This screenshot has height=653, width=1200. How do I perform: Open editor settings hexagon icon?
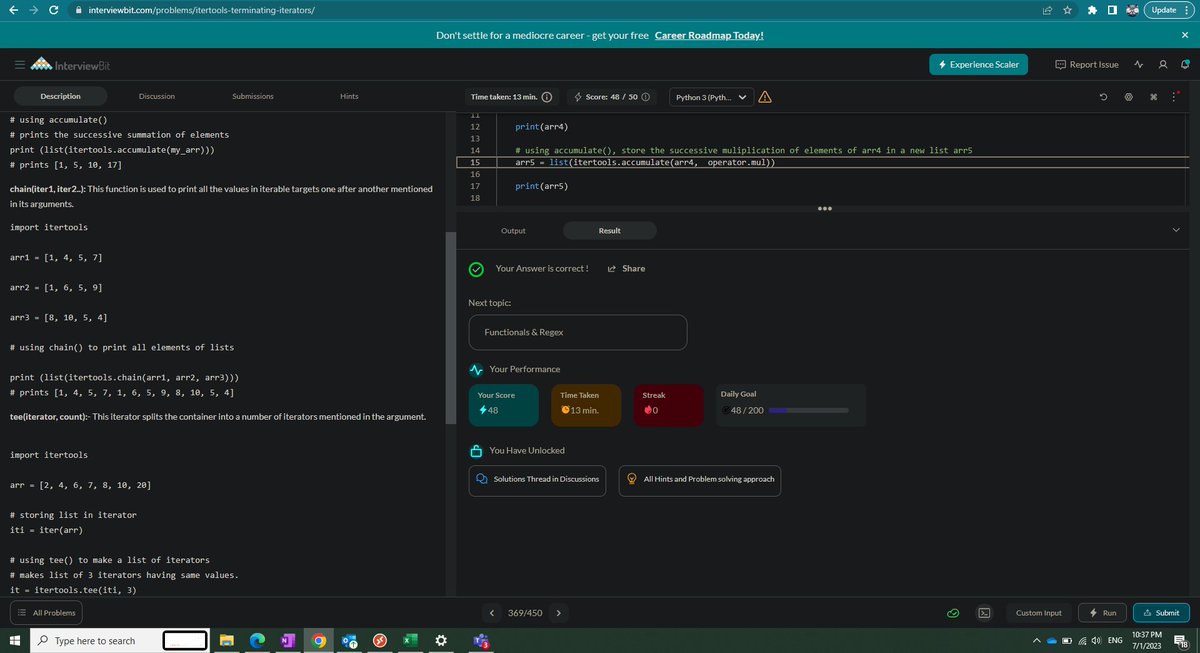click(x=1128, y=97)
